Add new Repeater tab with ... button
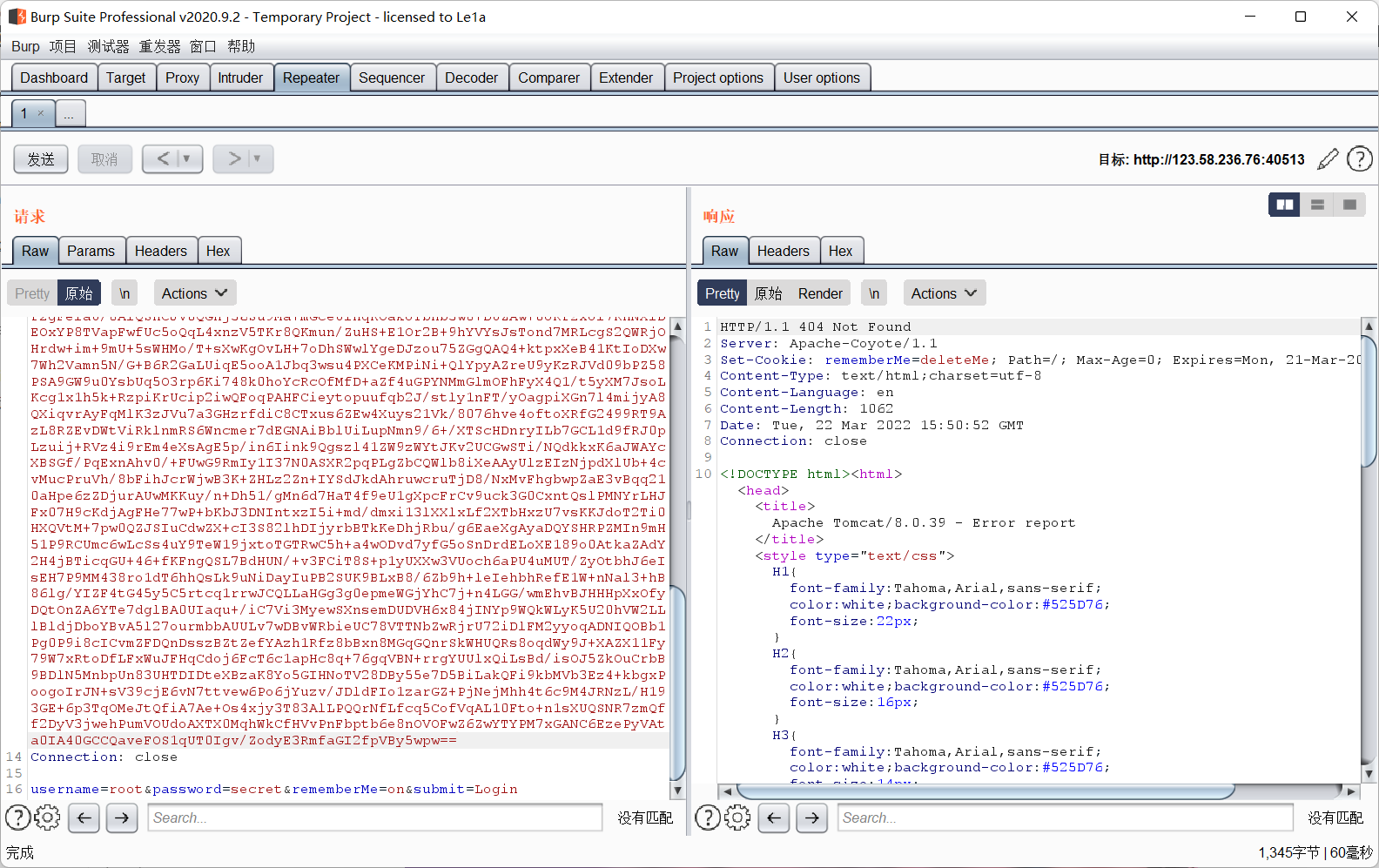The width and height of the screenshot is (1379, 868). click(69, 113)
